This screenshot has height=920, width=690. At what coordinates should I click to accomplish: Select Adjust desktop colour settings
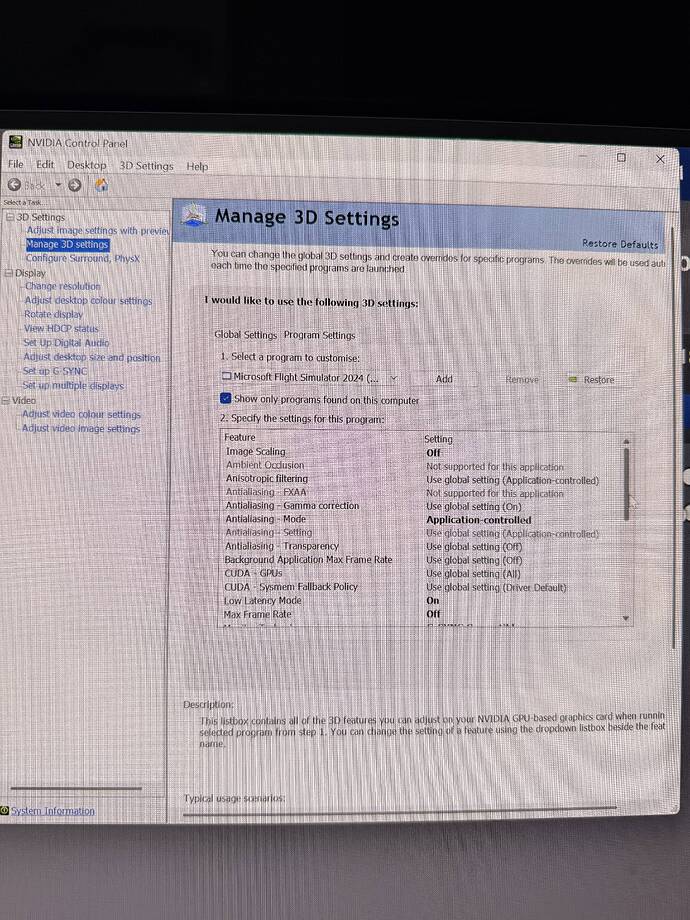click(x=88, y=300)
